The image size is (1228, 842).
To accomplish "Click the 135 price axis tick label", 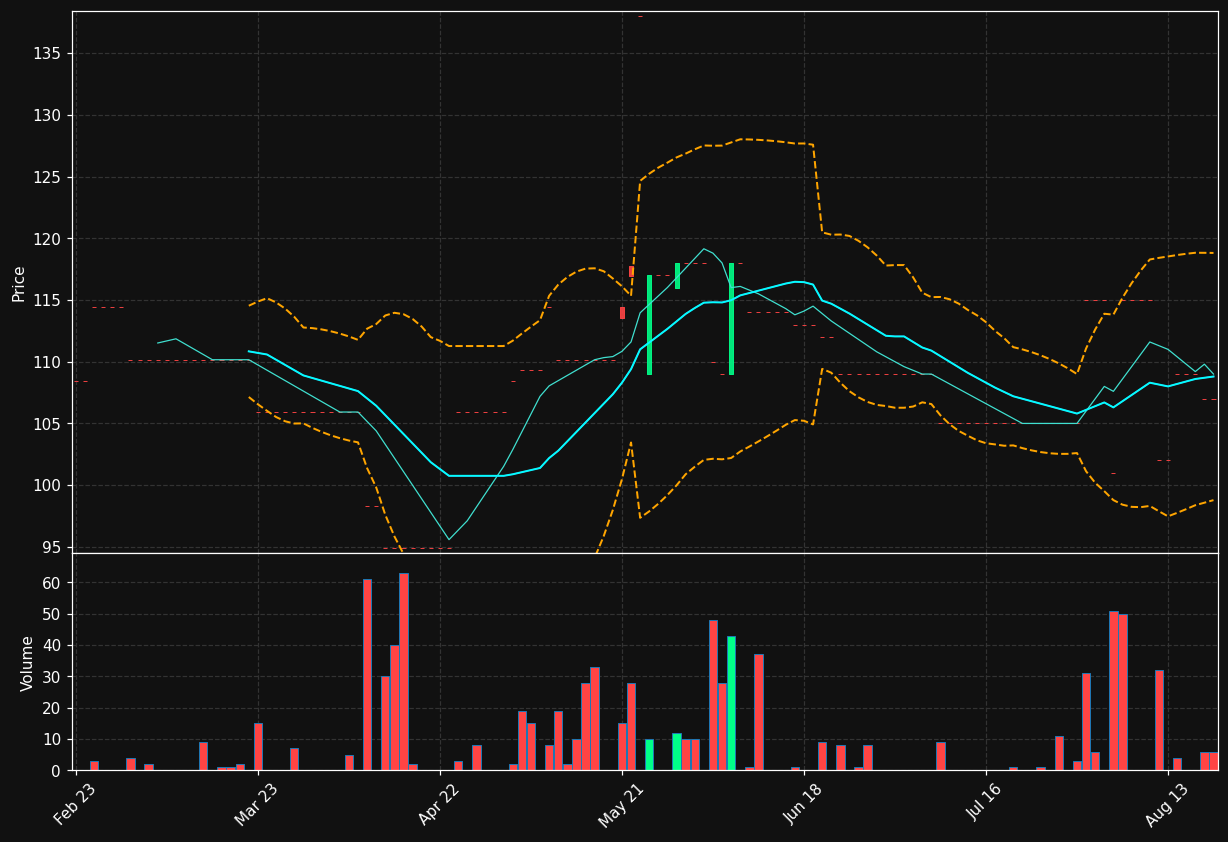I will point(48,54).
